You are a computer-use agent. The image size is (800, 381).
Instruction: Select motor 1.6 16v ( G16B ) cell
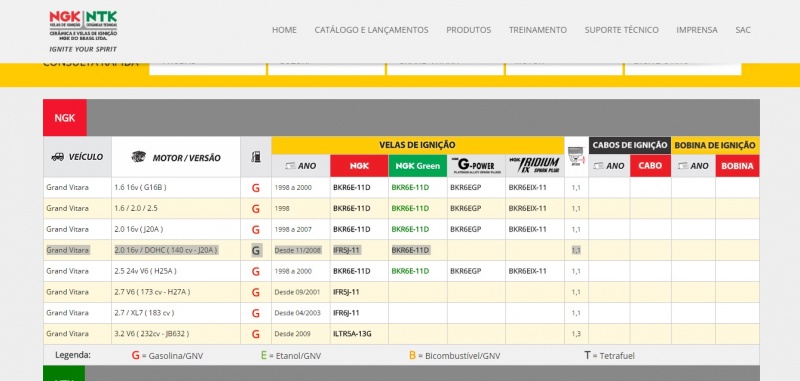point(176,188)
